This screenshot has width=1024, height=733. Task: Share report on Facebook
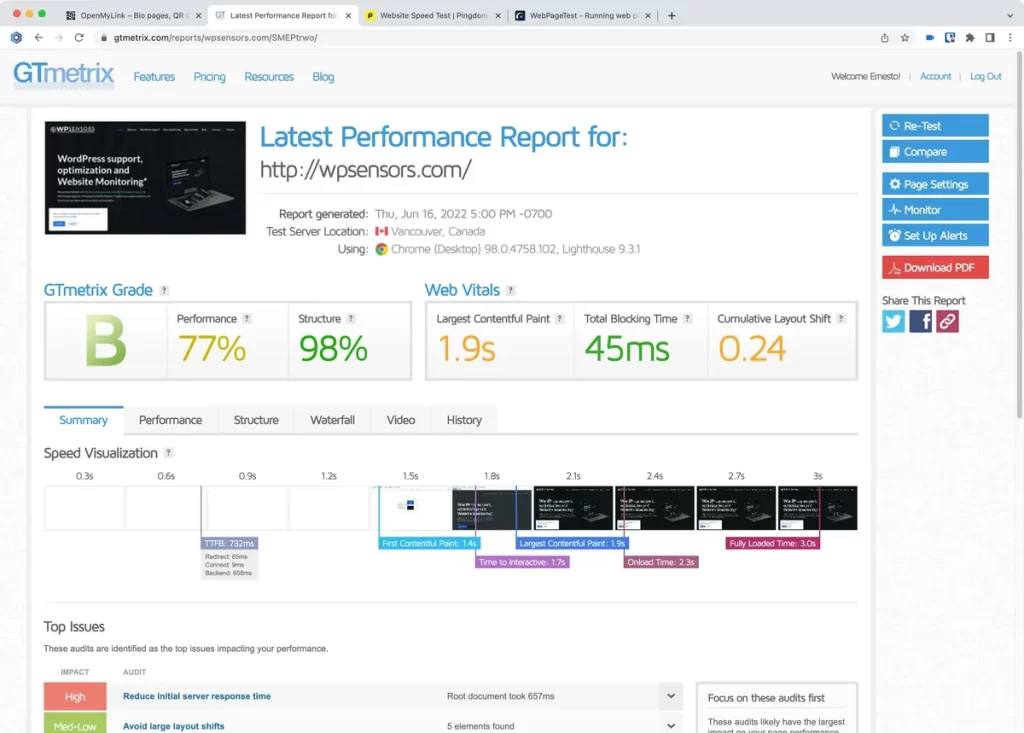(920, 321)
